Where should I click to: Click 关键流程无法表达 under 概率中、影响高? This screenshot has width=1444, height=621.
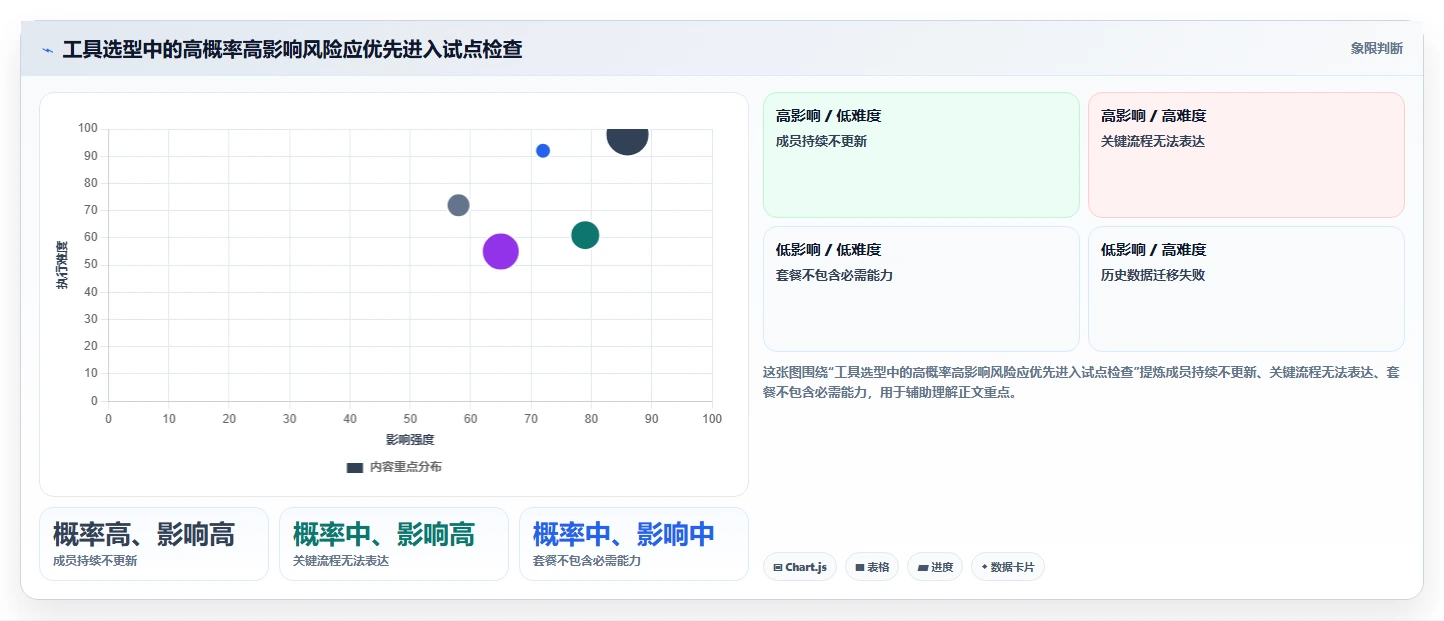tap(341, 561)
